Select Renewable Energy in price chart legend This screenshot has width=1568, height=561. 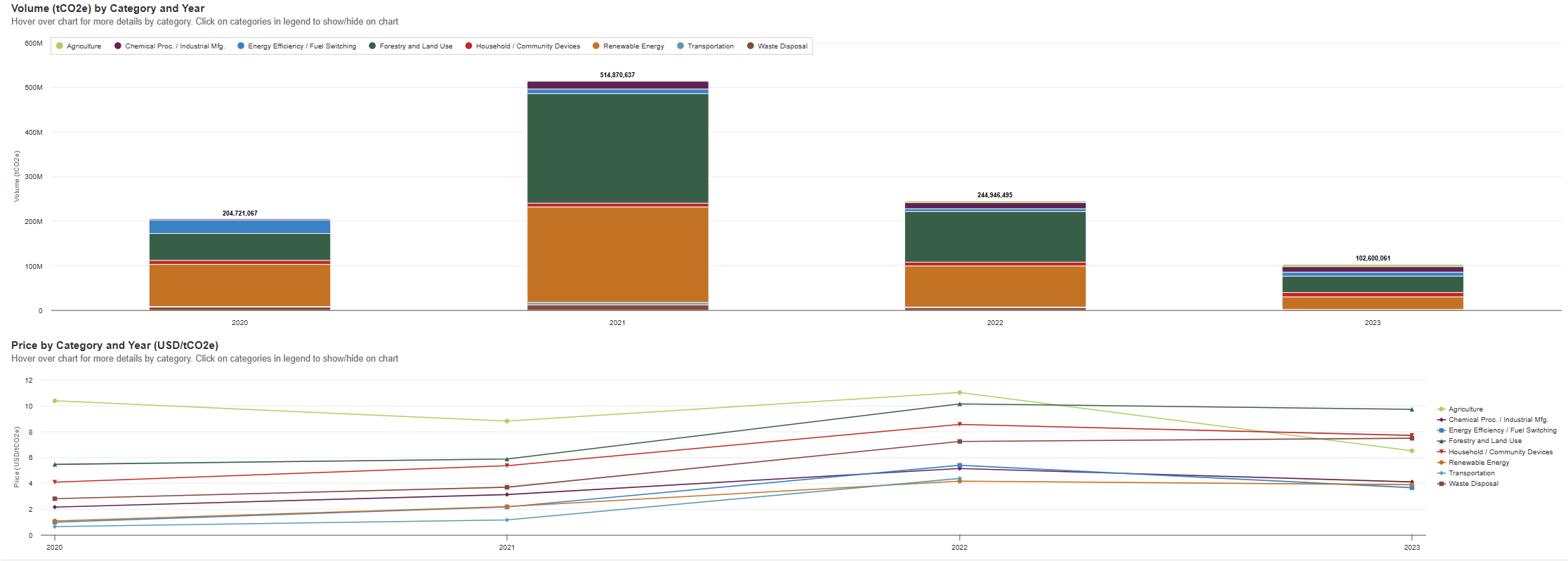1478,463
